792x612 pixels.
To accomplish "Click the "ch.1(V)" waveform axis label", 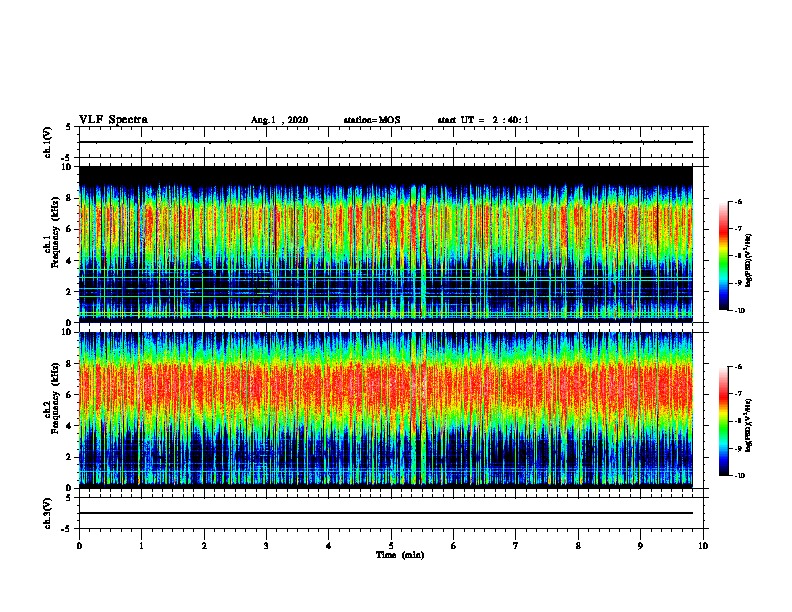I will [x=48, y=142].
